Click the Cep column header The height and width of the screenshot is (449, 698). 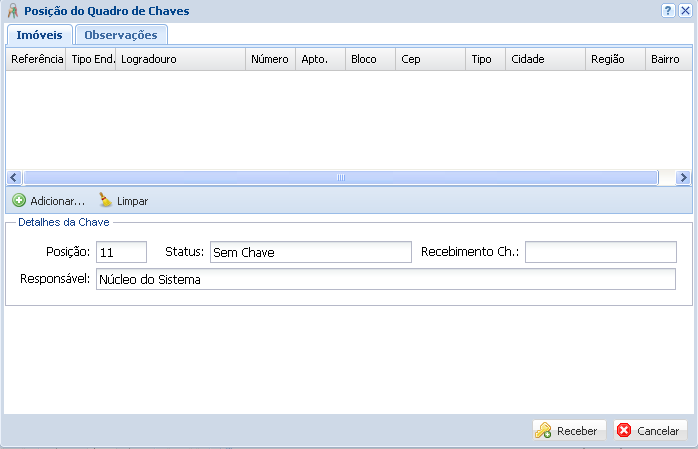430,59
